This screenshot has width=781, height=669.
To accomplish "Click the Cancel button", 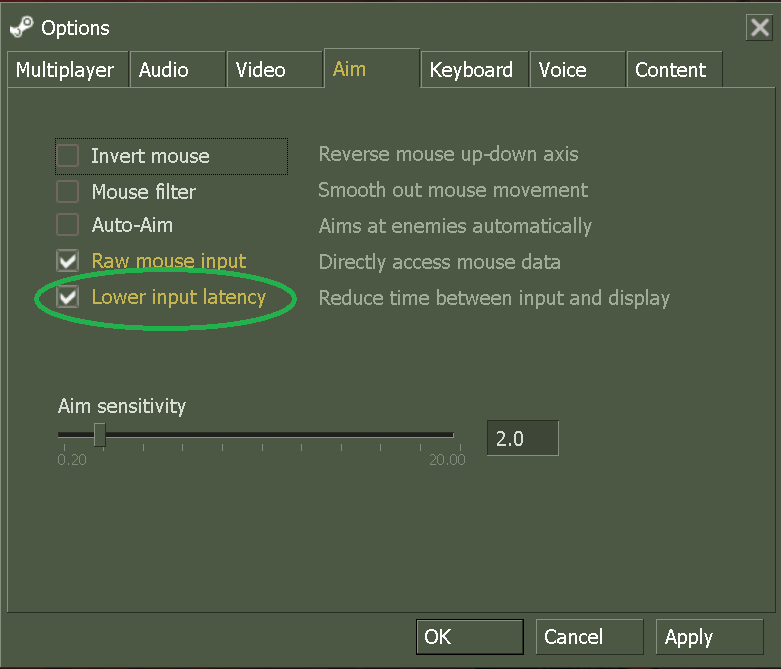I will [588, 637].
